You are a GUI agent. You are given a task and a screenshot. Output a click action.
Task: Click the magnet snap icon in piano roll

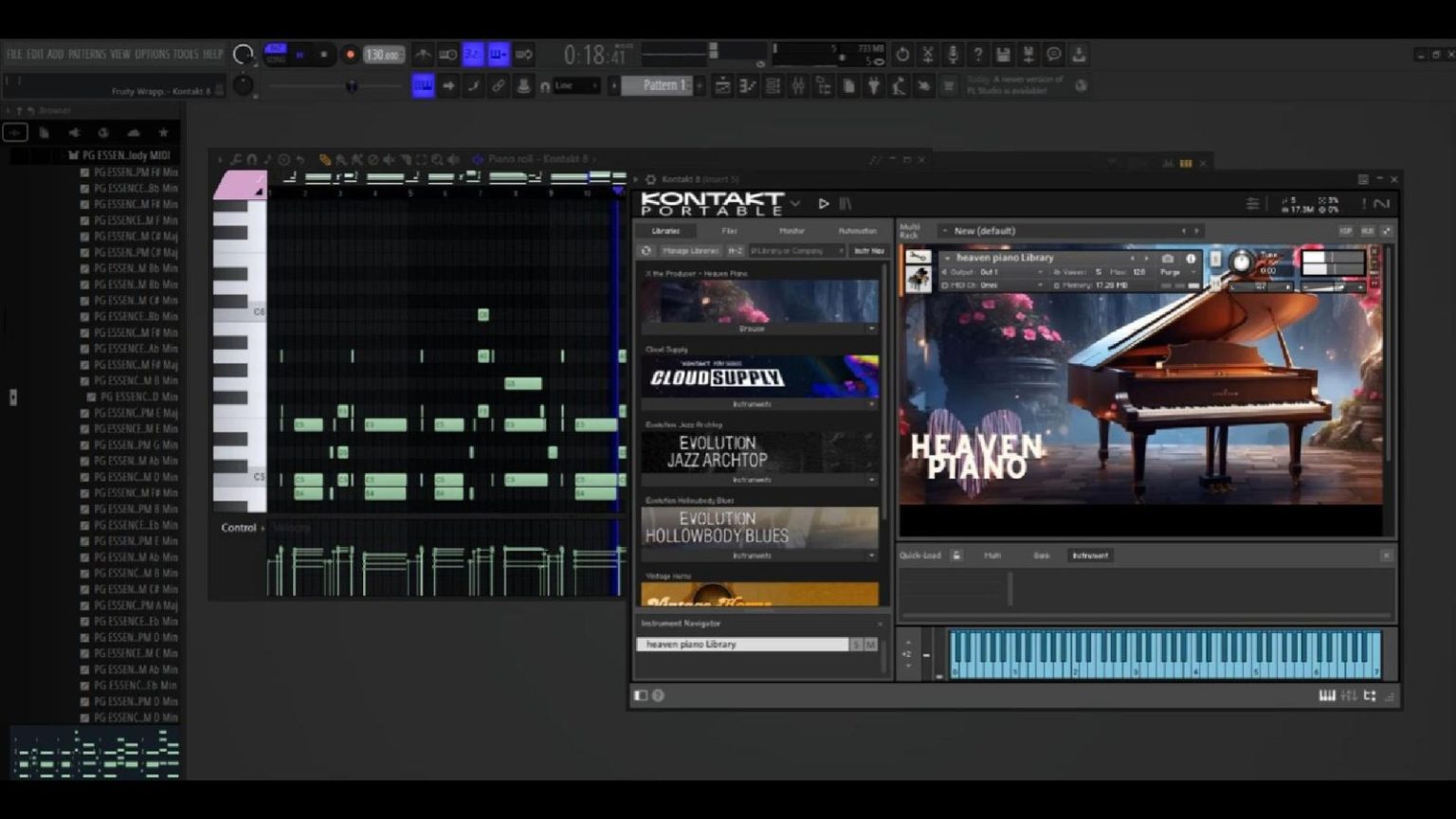252,159
